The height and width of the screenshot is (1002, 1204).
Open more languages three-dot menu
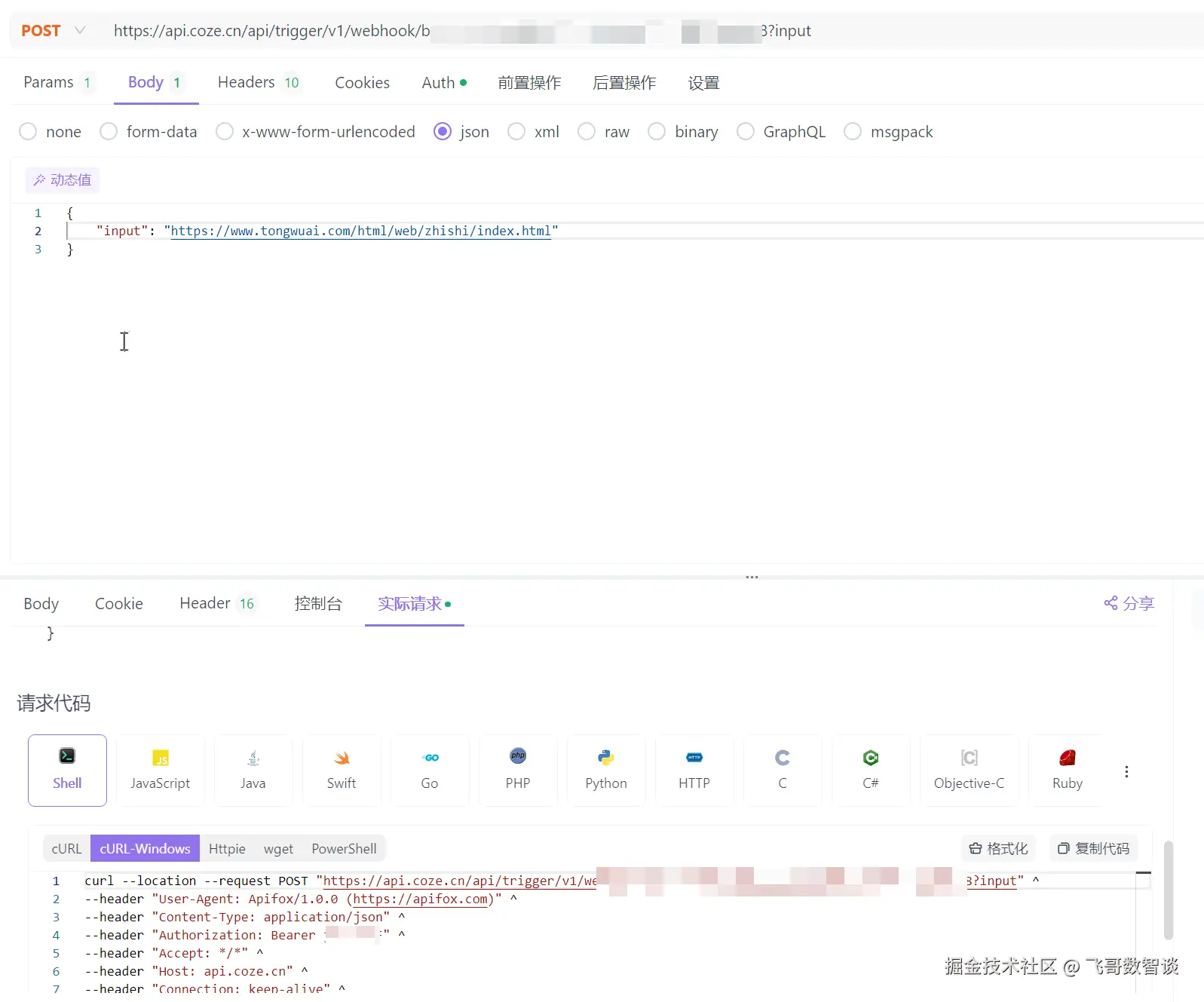click(1126, 771)
